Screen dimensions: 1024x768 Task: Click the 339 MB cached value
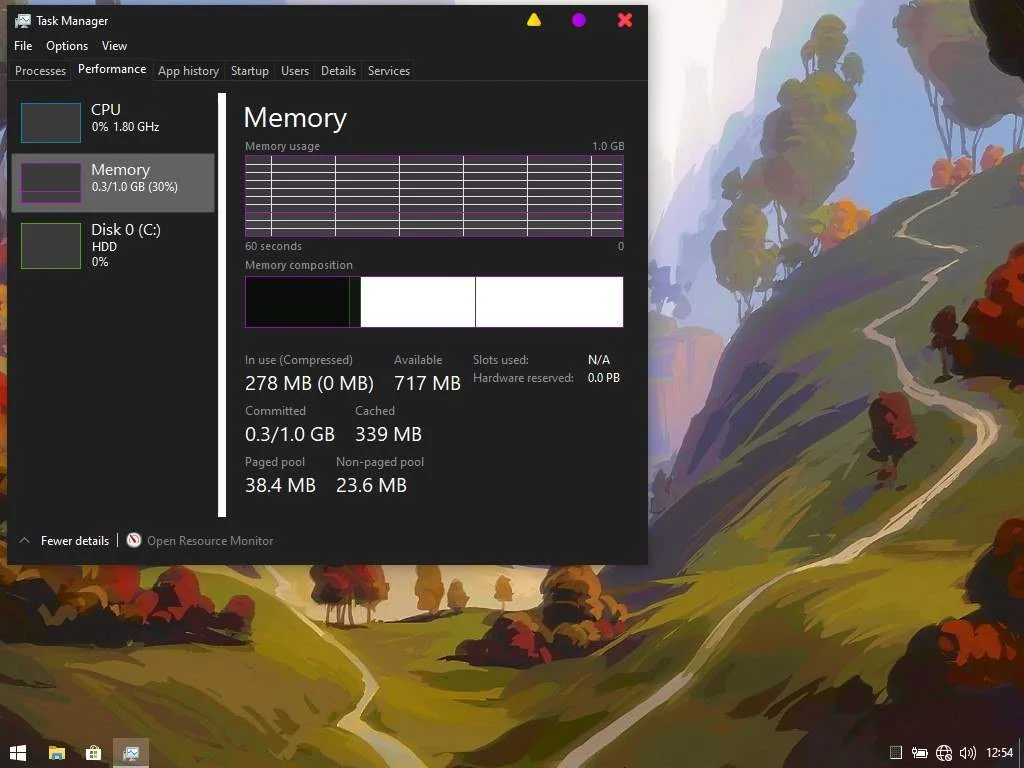[x=388, y=434]
